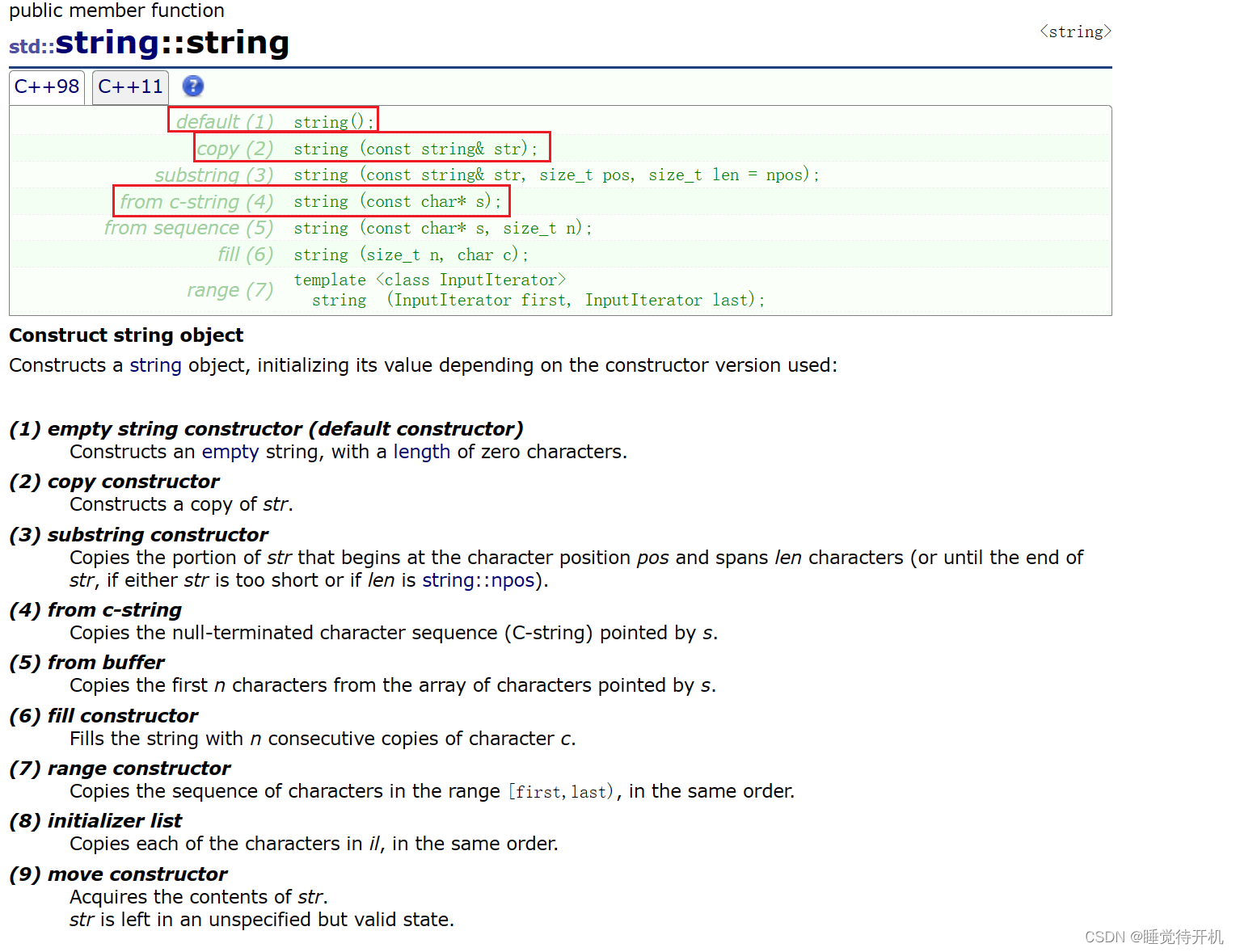Follow the 'empty' link in constructor (1)
Viewport: 1236px width, 952px height.
pyautogui.click(x=230, y=452)
